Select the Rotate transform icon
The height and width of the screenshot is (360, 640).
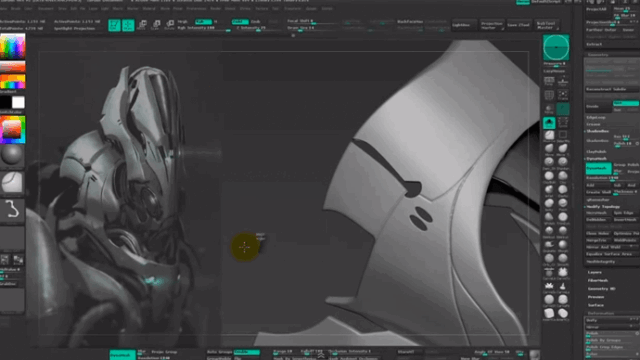169,25
